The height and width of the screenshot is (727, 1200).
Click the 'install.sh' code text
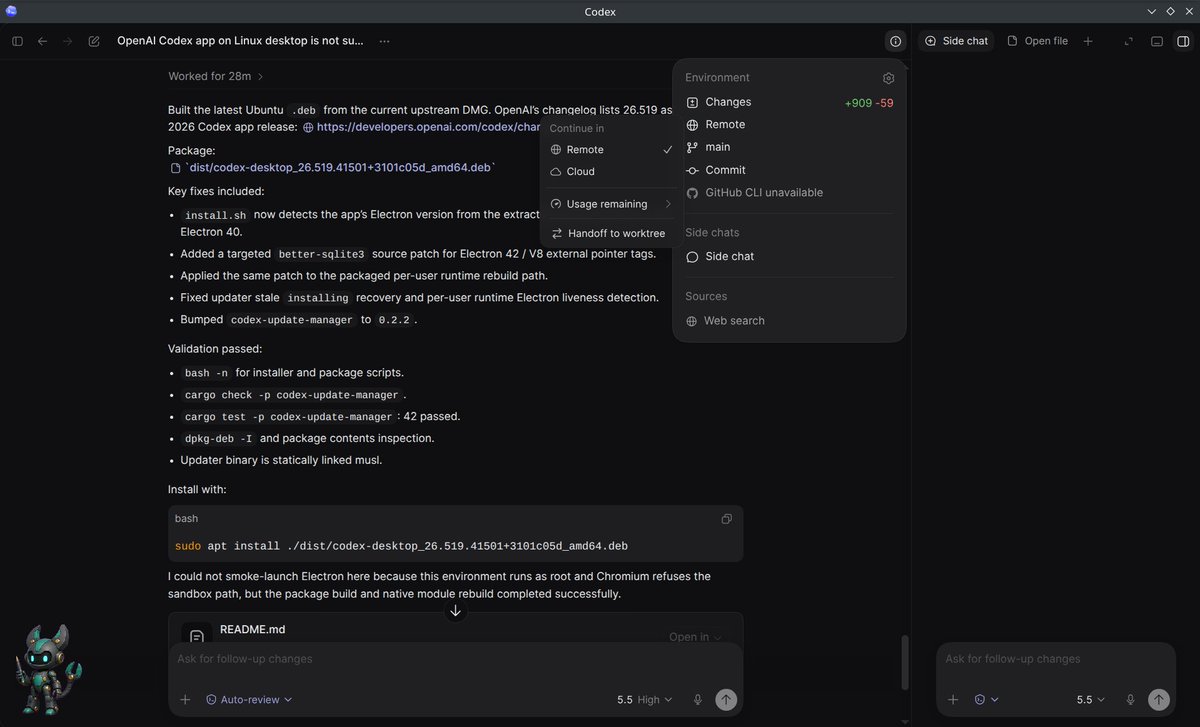click(215, 215)
